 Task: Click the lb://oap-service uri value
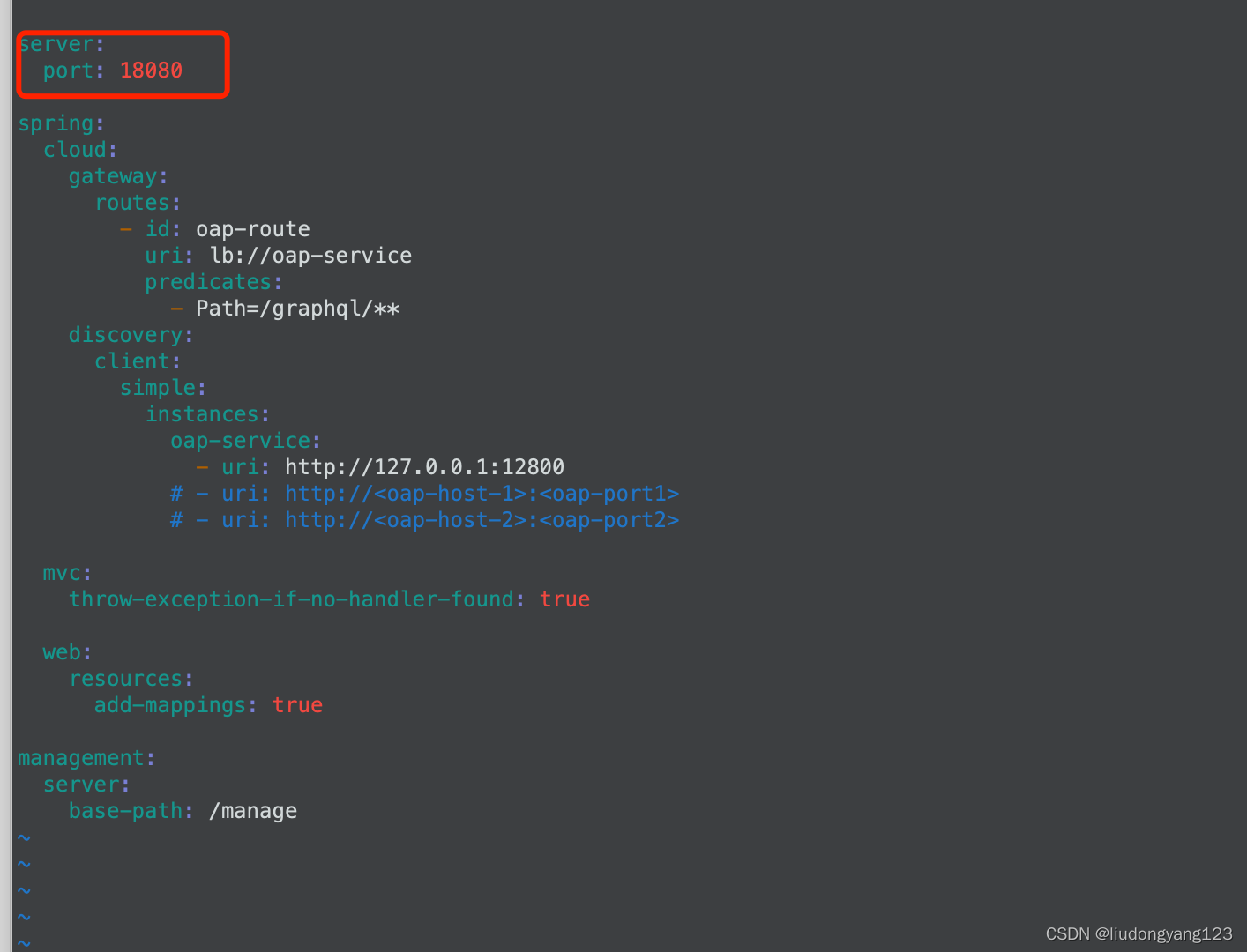pos(310,256)
